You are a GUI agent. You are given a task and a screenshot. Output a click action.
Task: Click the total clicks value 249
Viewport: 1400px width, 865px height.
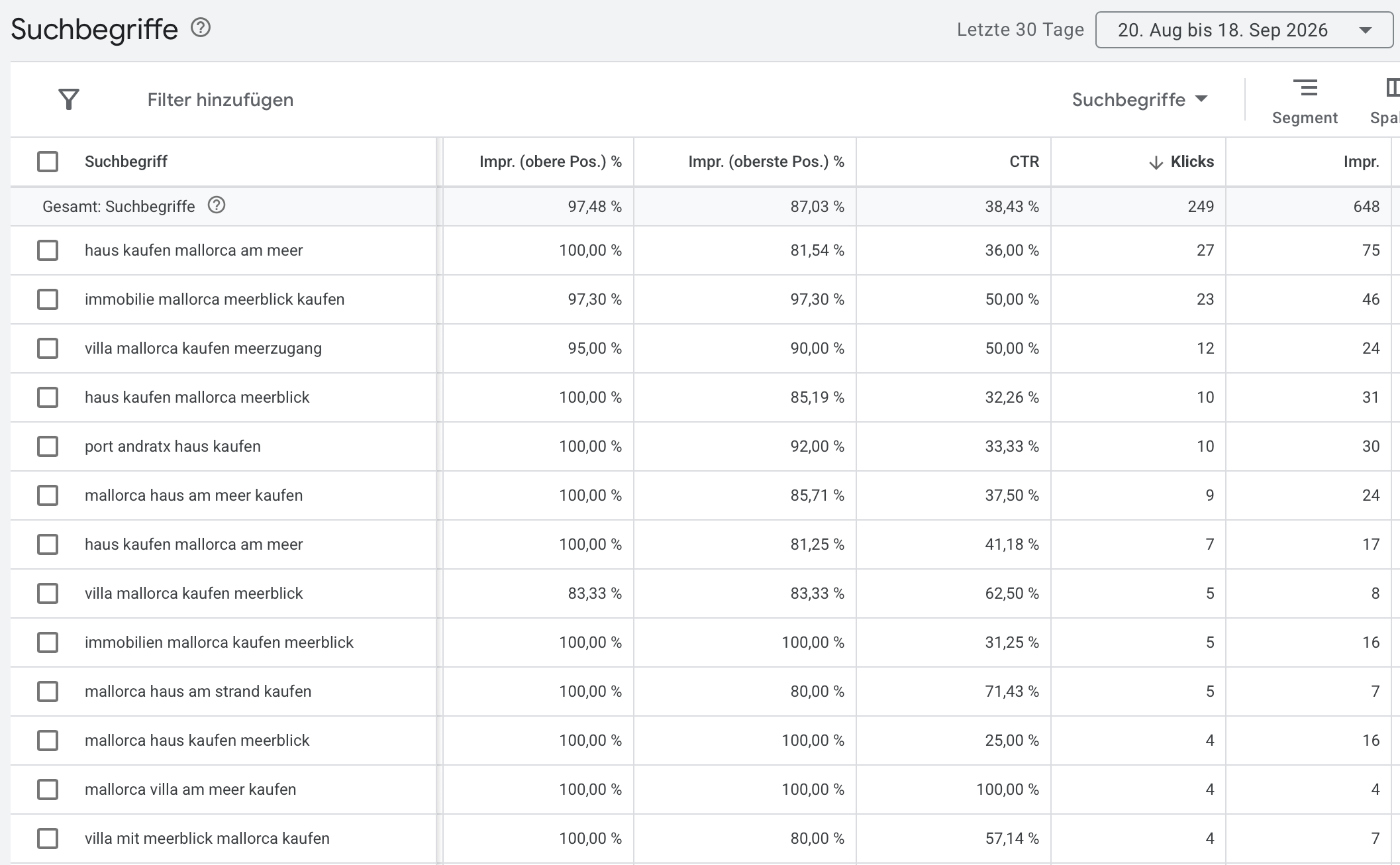(x=1201, y=206)
